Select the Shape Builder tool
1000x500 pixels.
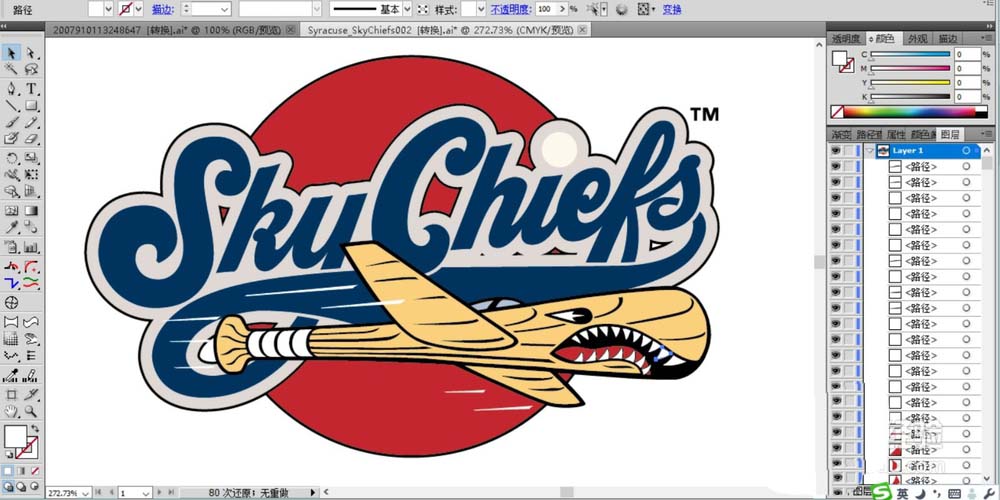(x=11, y=191)
